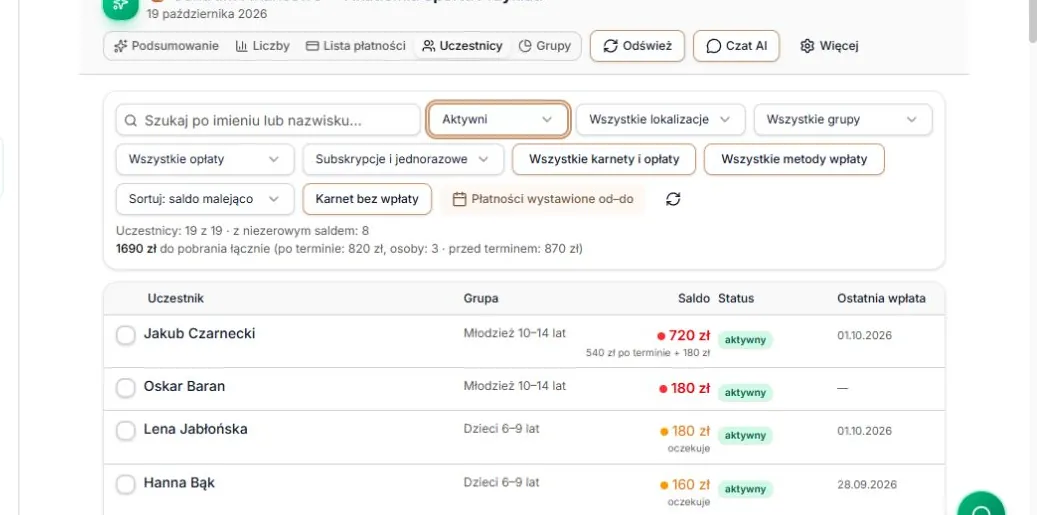Select the checkbox for Hanna Bąk
This screenshot has width=1037, height=515.
pos(126,485)
